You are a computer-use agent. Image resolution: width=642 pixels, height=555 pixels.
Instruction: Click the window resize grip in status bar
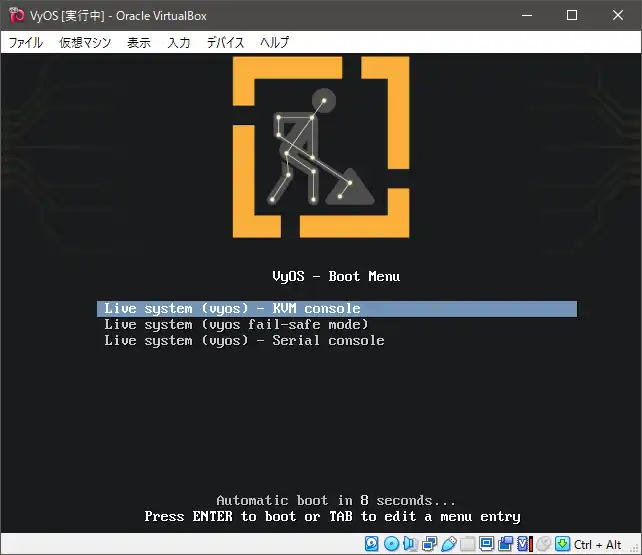pyautogui.click(x=634, y=548)
